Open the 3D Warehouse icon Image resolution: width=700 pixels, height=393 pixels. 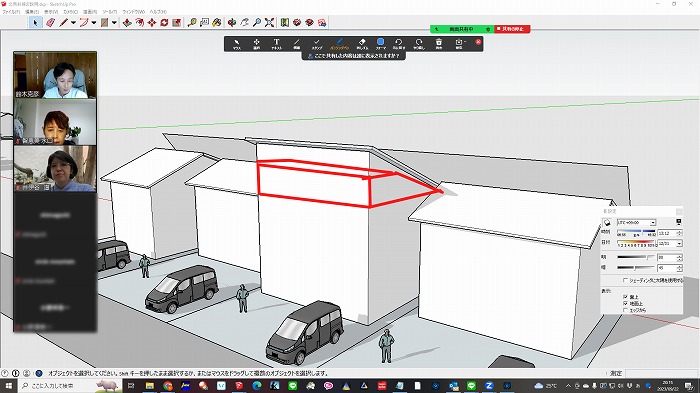click(284, 22)
